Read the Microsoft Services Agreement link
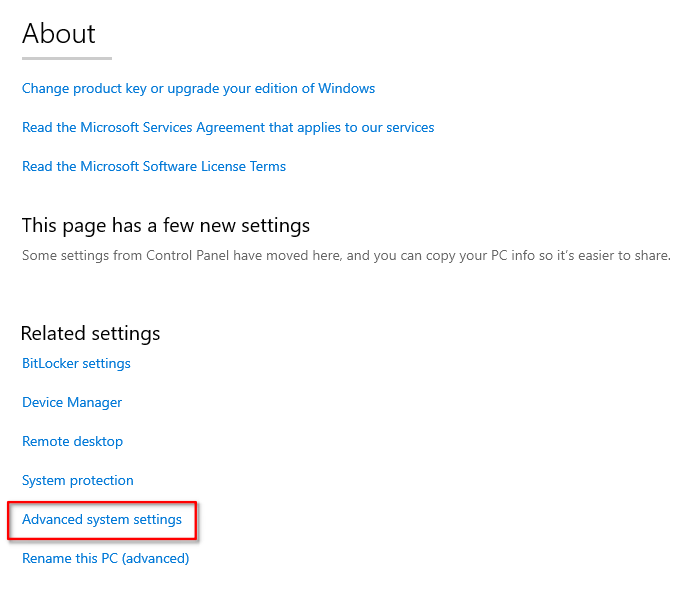Viewport: 696px width, 595px height. [228, 128]
